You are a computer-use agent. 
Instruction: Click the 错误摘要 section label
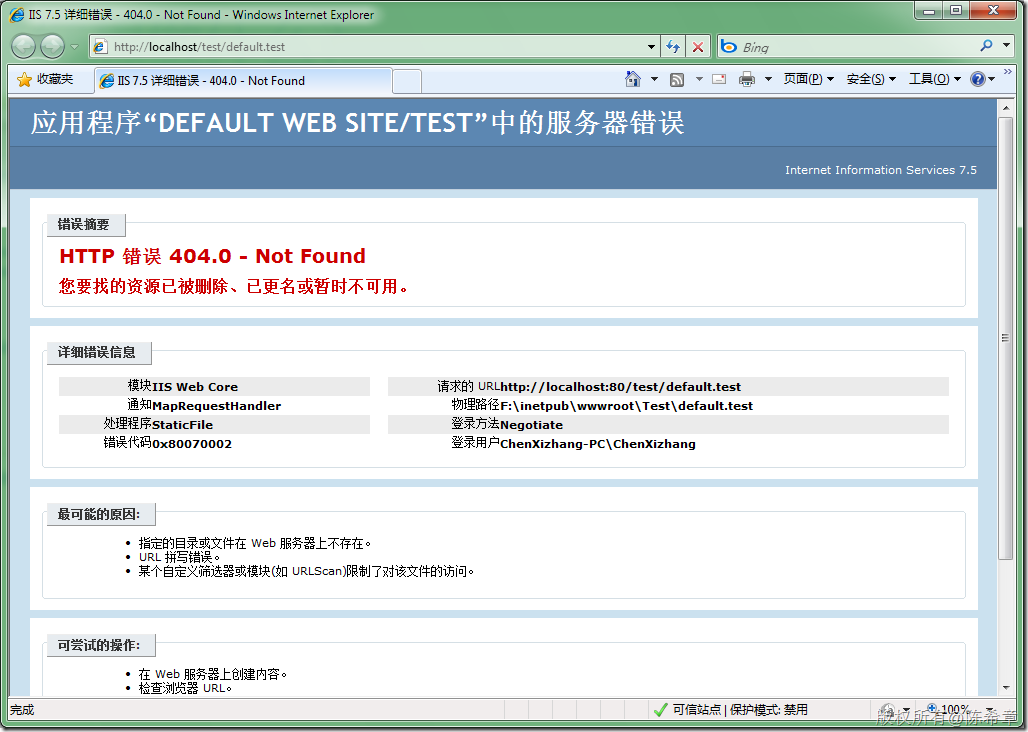(x=84, y=225)
